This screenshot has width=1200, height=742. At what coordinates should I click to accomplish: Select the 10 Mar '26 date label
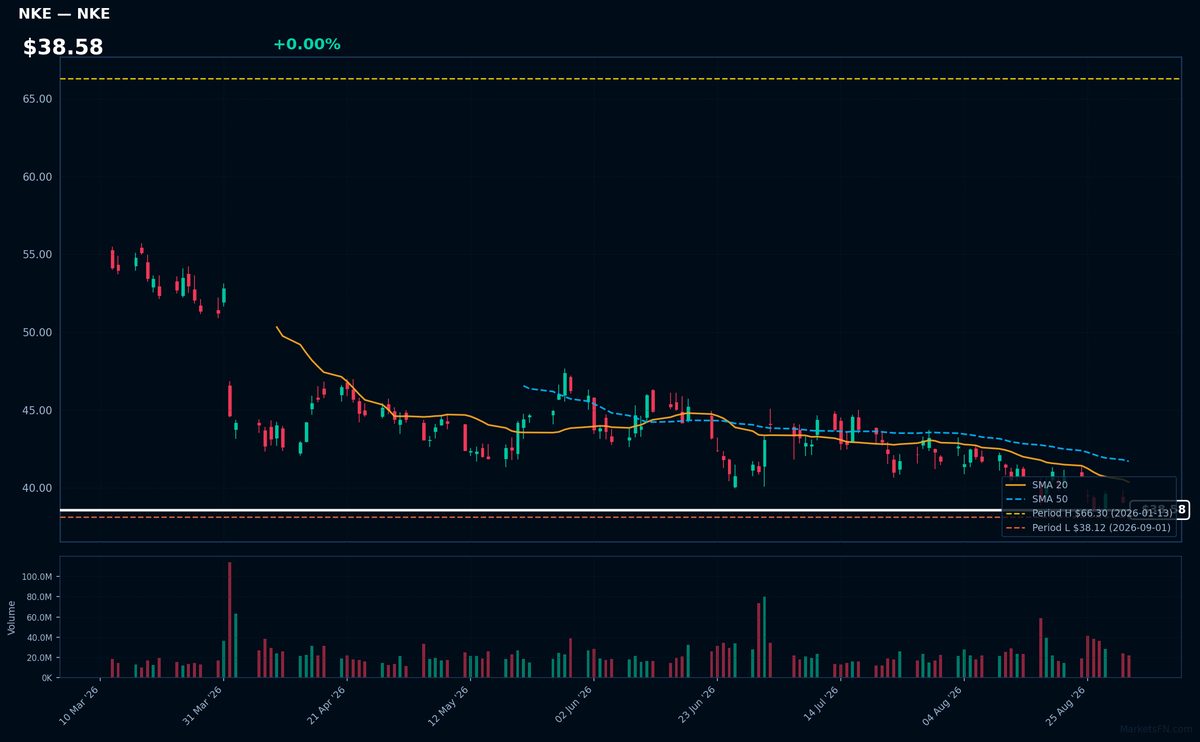[80, 706]
